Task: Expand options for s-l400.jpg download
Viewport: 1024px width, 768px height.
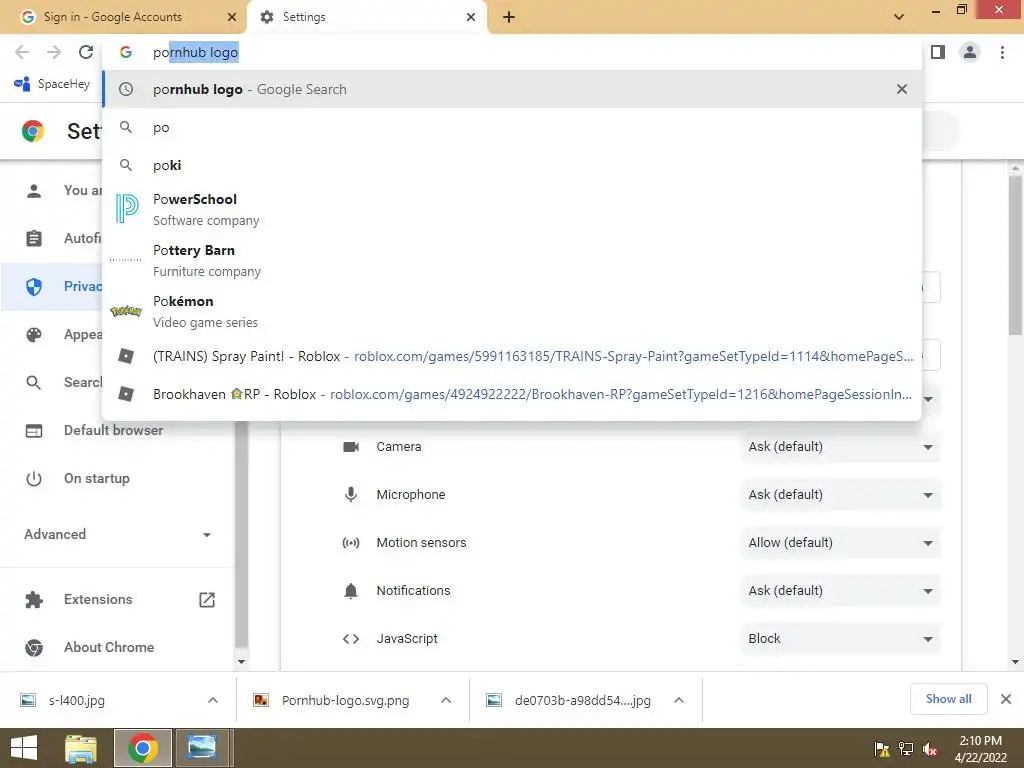Action: coord(213,700)
